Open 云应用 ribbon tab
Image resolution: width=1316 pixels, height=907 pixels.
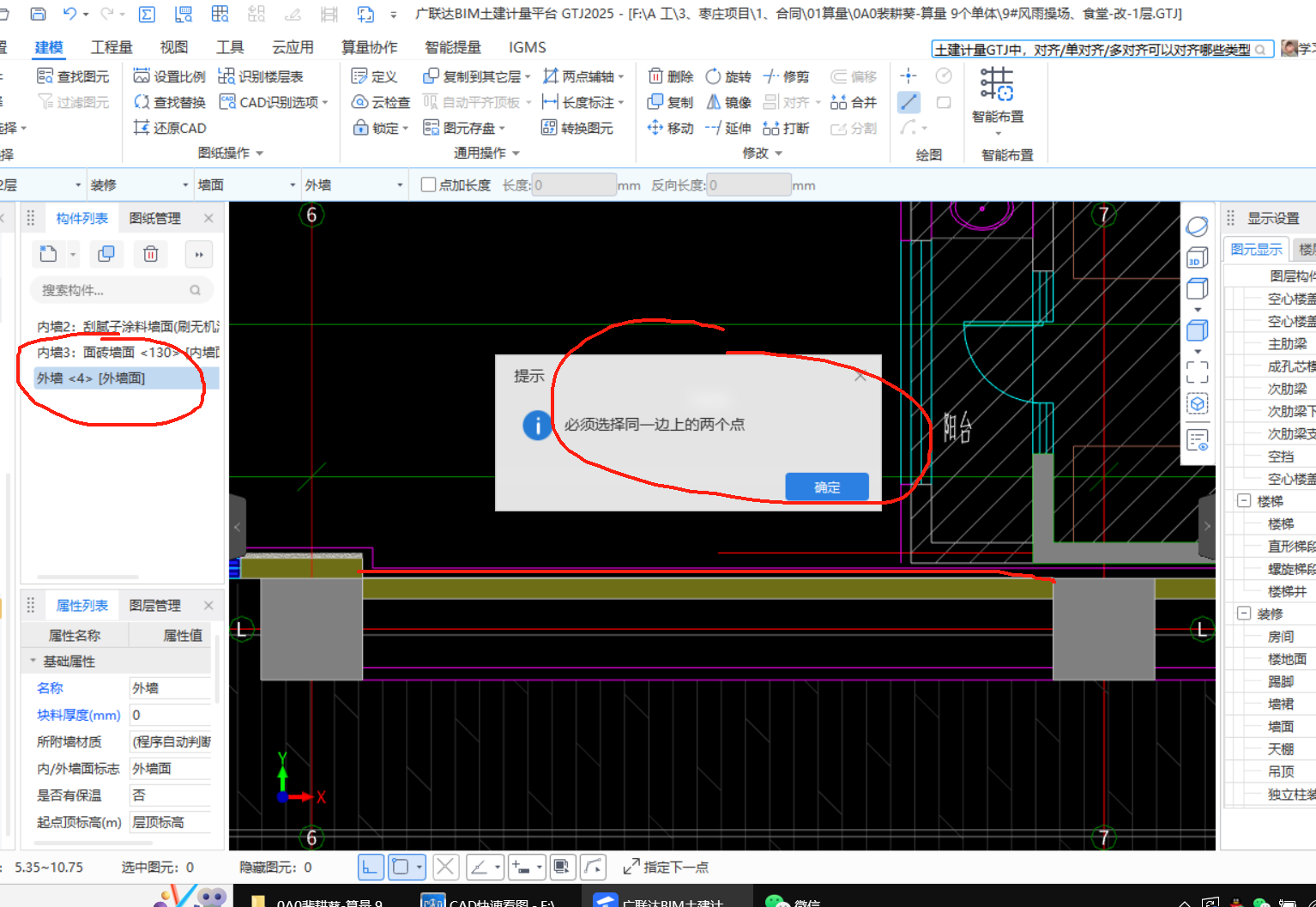click(293, 47)
